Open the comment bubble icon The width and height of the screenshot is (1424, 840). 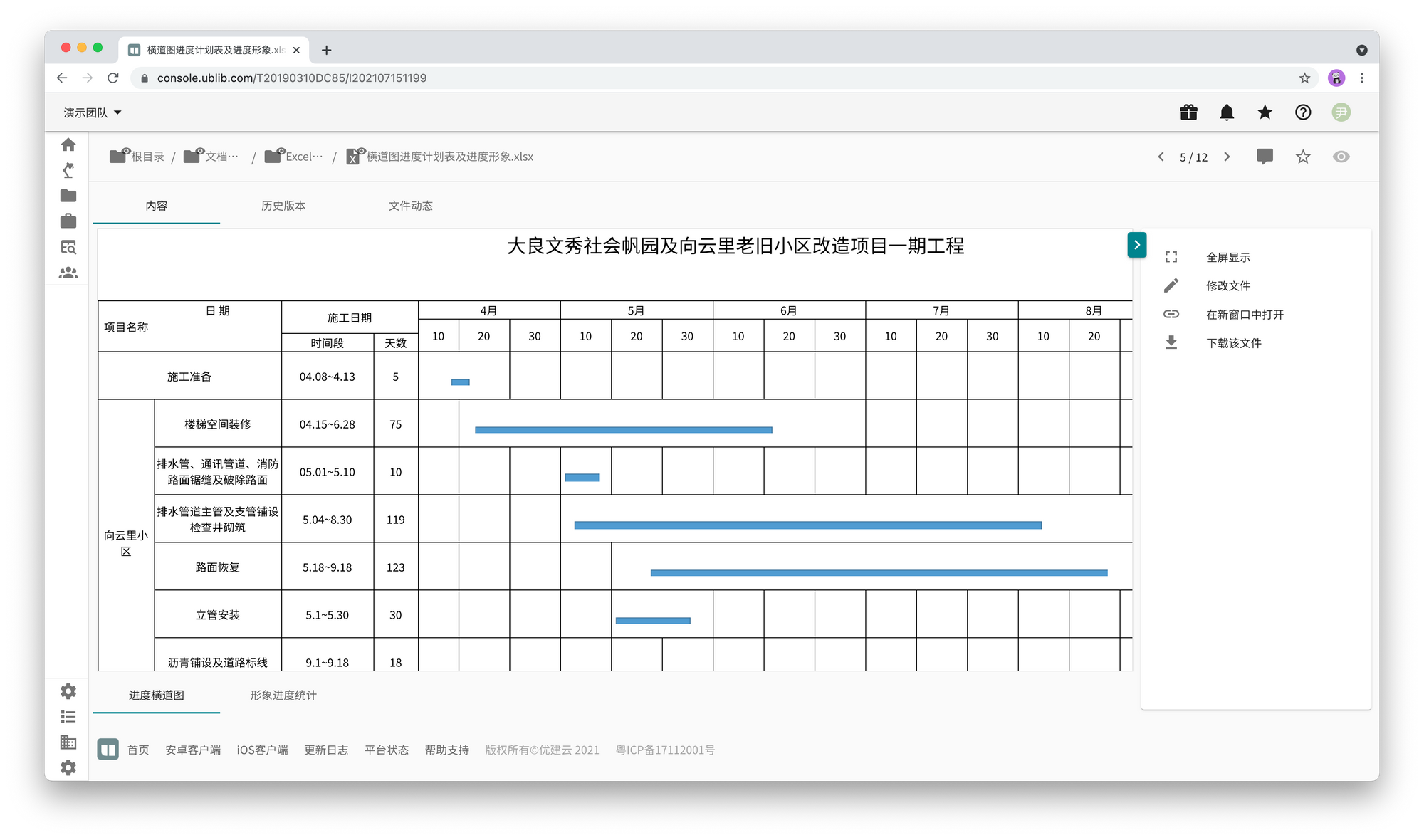click(x=1265, y=157)
